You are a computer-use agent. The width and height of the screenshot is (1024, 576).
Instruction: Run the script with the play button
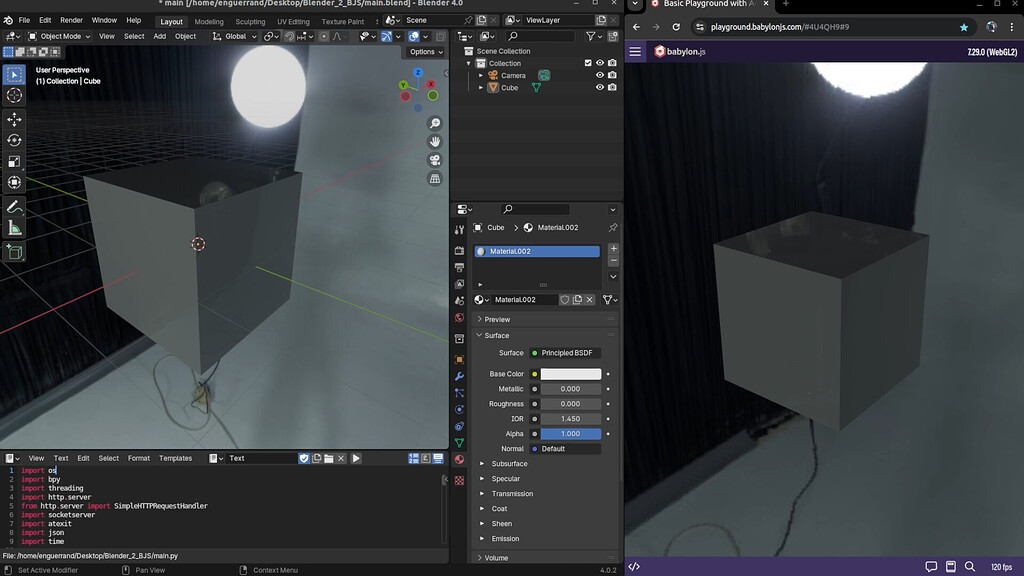(356, 458)
